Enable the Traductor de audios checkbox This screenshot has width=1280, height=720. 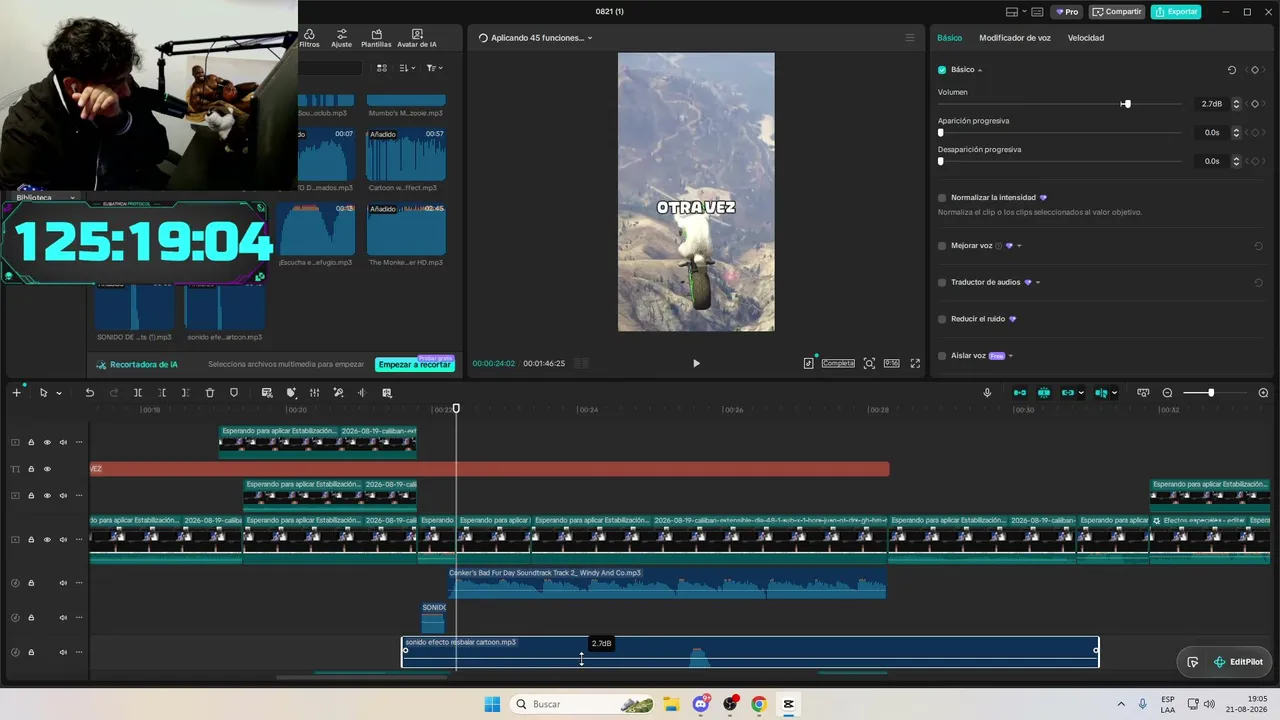(x=942, y=283)
